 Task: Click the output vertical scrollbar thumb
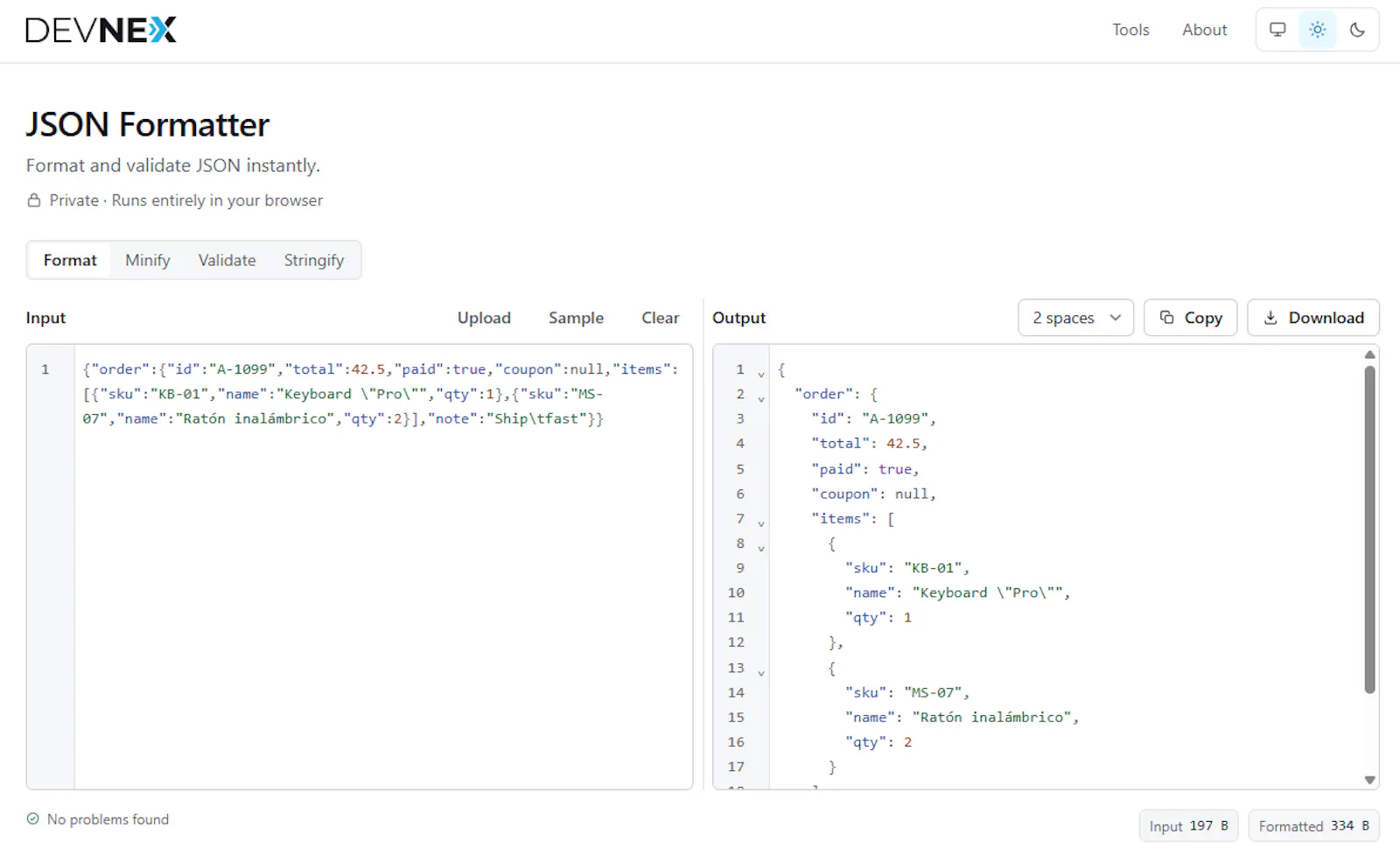pyautogui.click(x=1370, y=530)
